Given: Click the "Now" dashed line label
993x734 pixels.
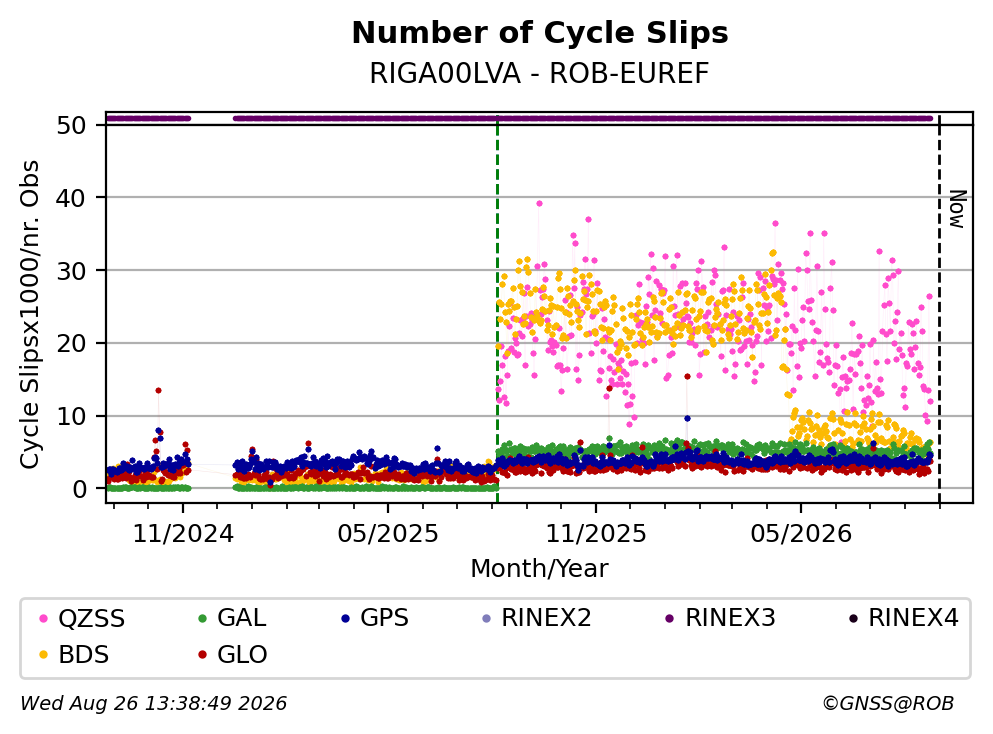Looking at the screenshot, I should pyautogui.click(x=957, y=209).
